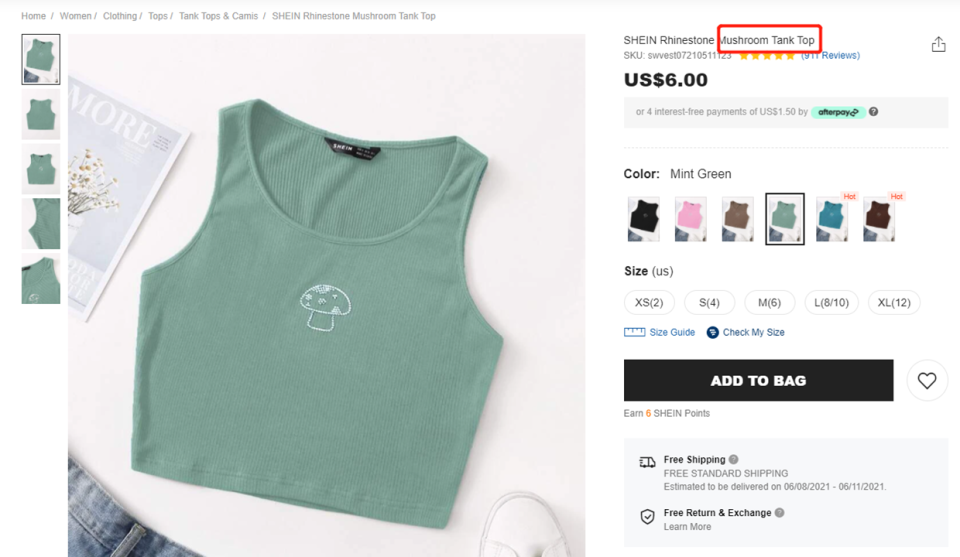Click the Check My Size icon

(713, 332)
